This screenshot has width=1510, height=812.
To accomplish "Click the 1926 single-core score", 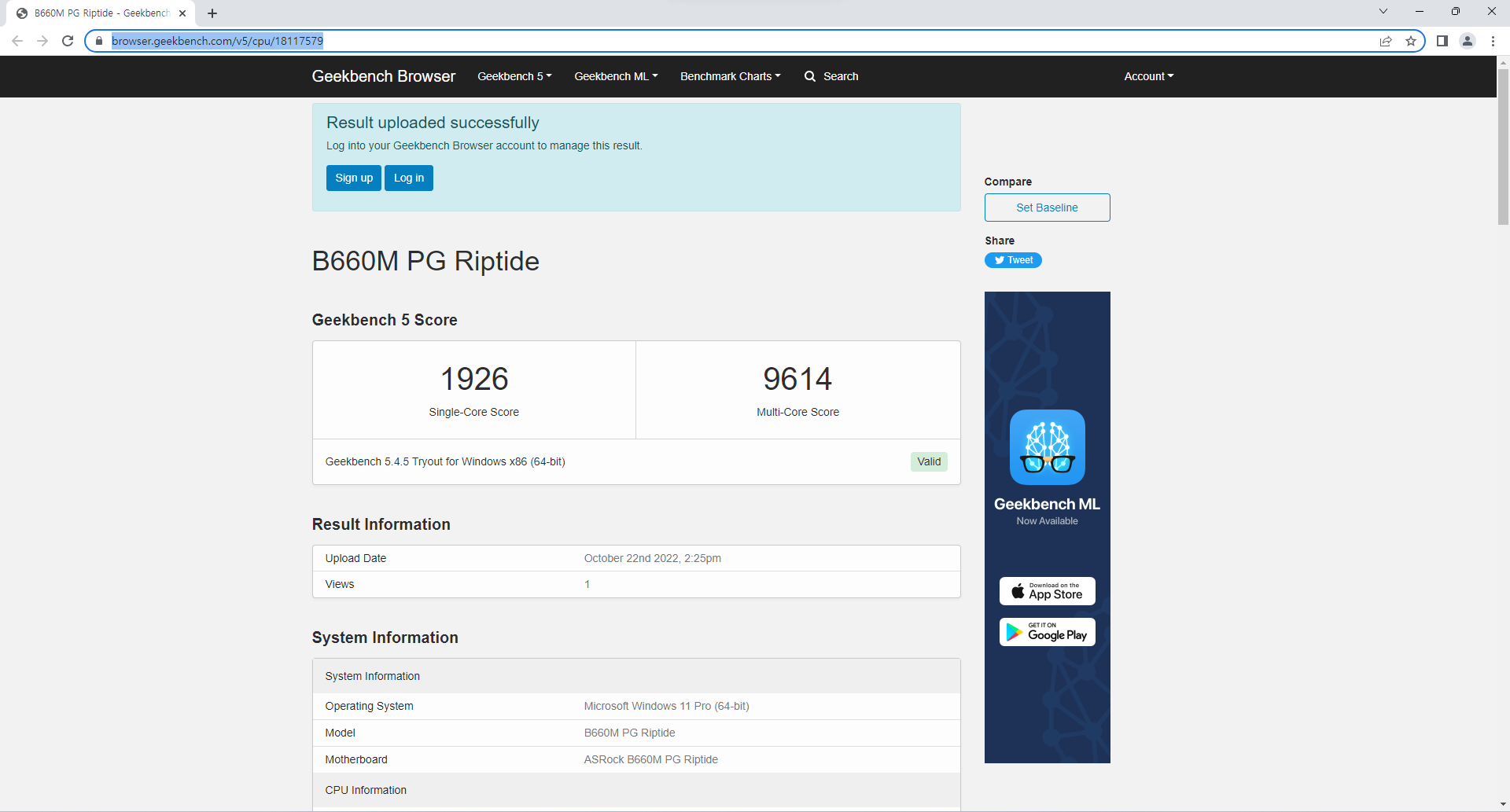I will tap(474, 379).
